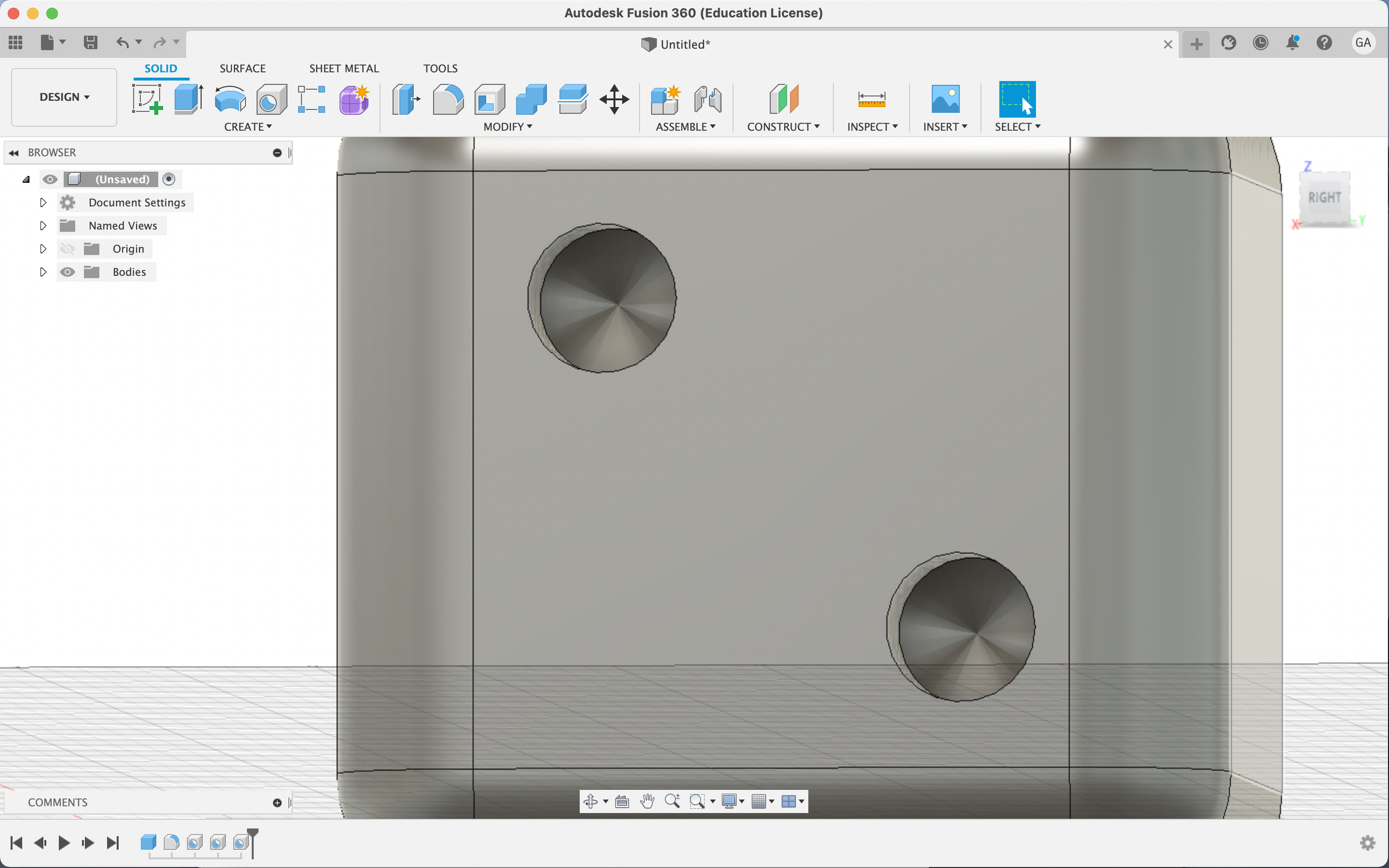The image size is (1389, 868).
Task: Hide the Bodies folder via eye icon
Action: click(x=67, y=272)
